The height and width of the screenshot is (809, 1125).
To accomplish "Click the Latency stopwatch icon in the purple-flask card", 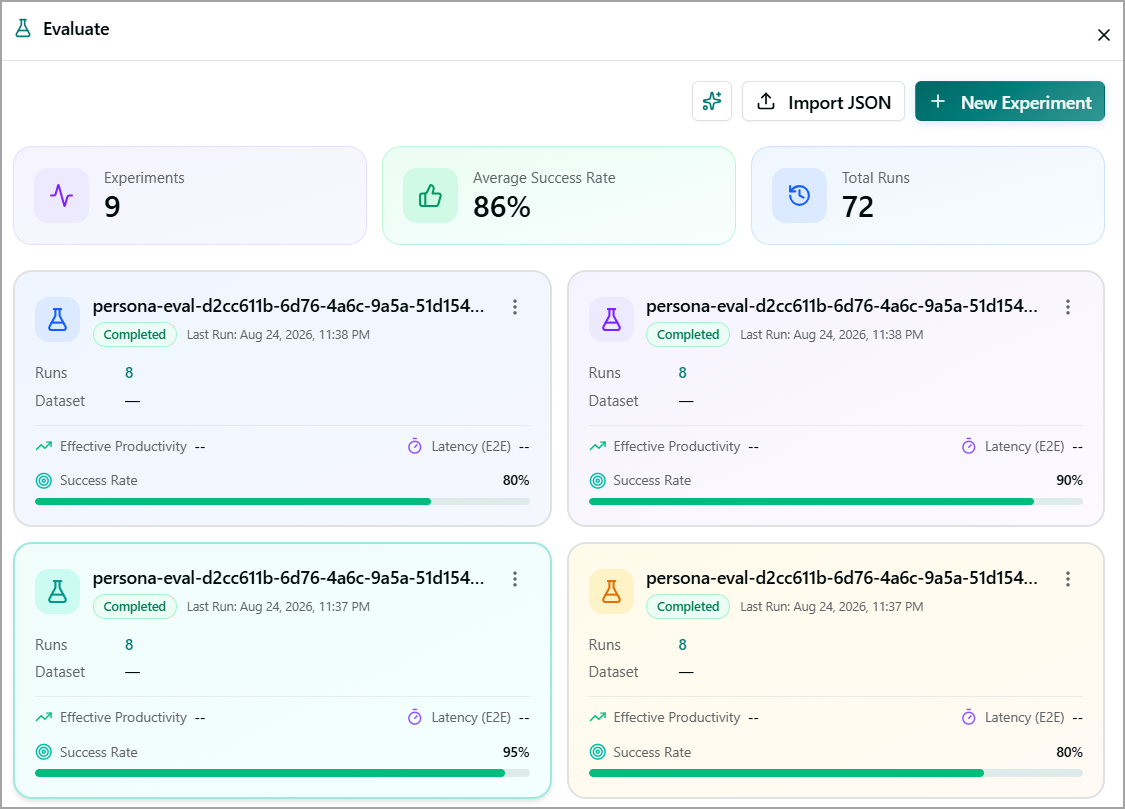I will (969, 446).
